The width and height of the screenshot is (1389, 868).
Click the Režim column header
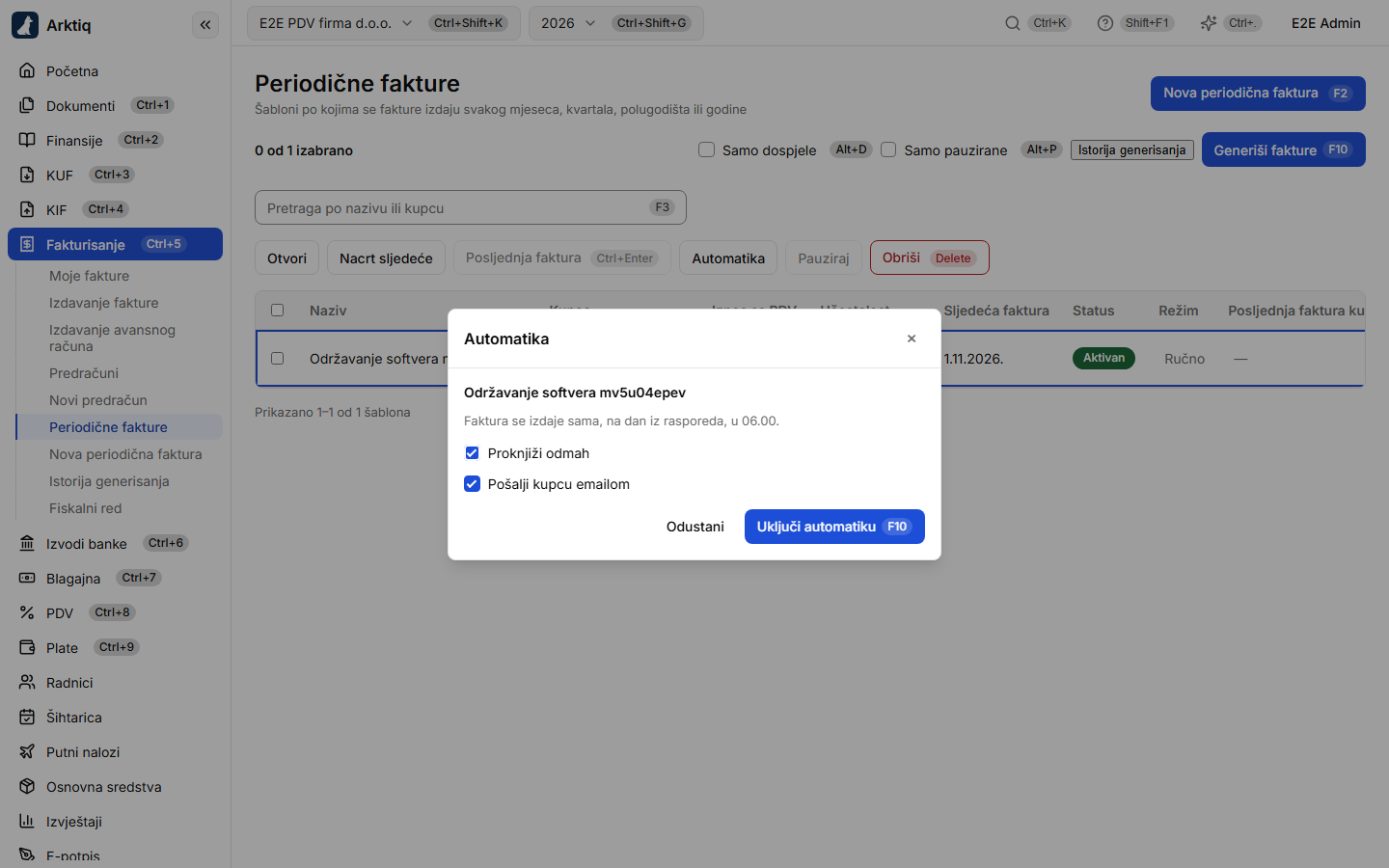1179,311
